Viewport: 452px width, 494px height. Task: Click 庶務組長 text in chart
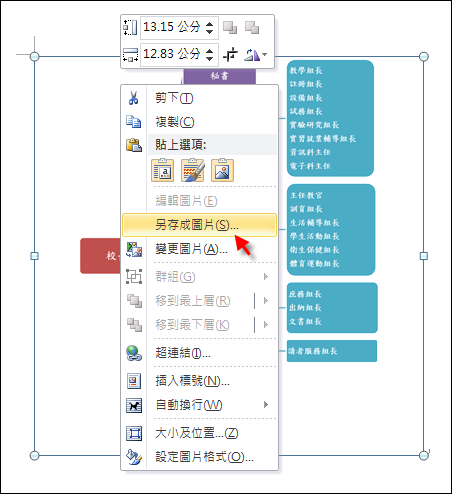coord(305,294)
